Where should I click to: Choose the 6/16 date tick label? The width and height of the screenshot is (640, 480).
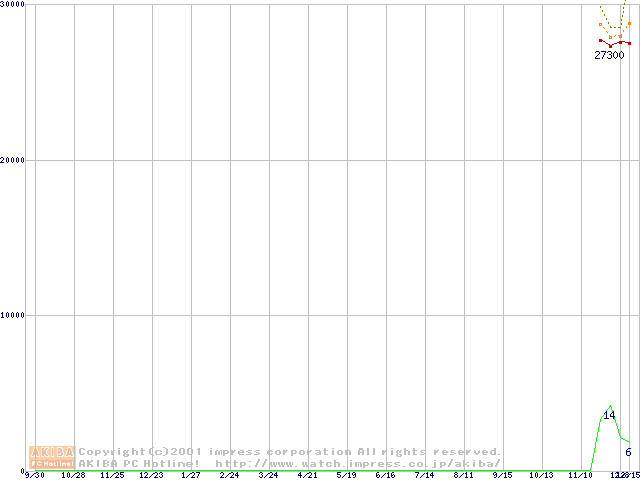click(x=385, y=475)
